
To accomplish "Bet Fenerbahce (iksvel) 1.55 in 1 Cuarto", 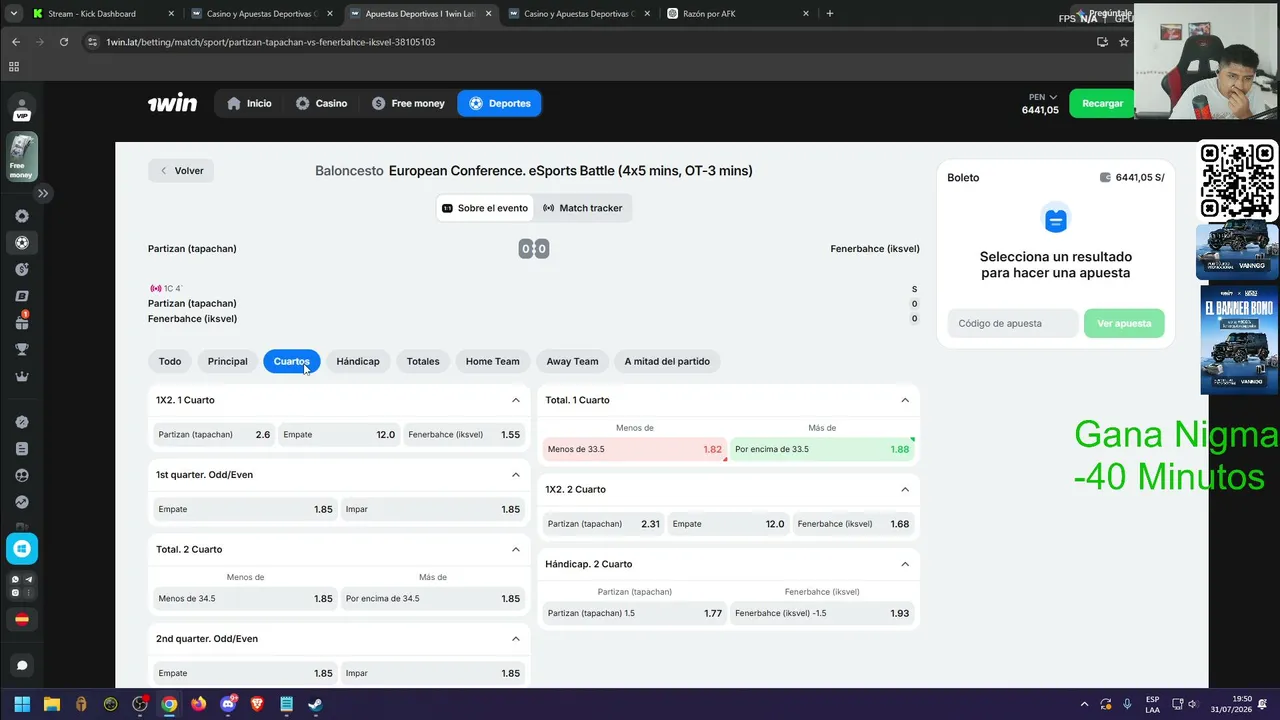I will tap(464, 435).
